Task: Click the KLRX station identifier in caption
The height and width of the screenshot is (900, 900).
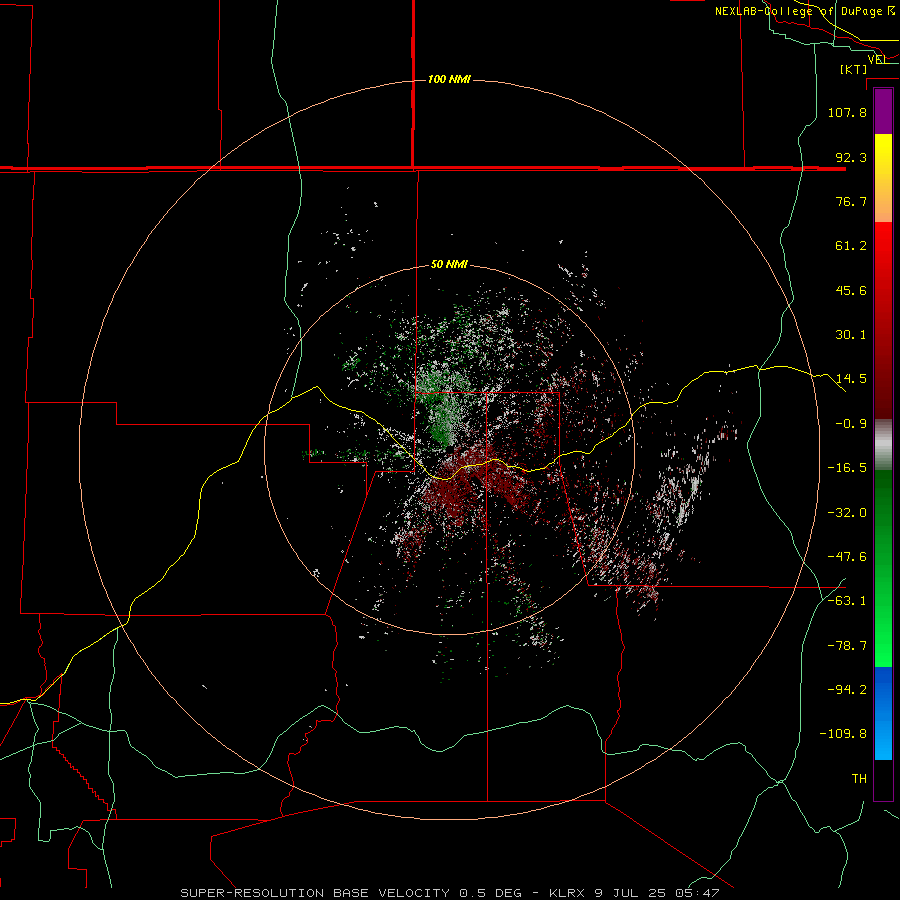Action: pyautogui.click(x=567, y=893)
